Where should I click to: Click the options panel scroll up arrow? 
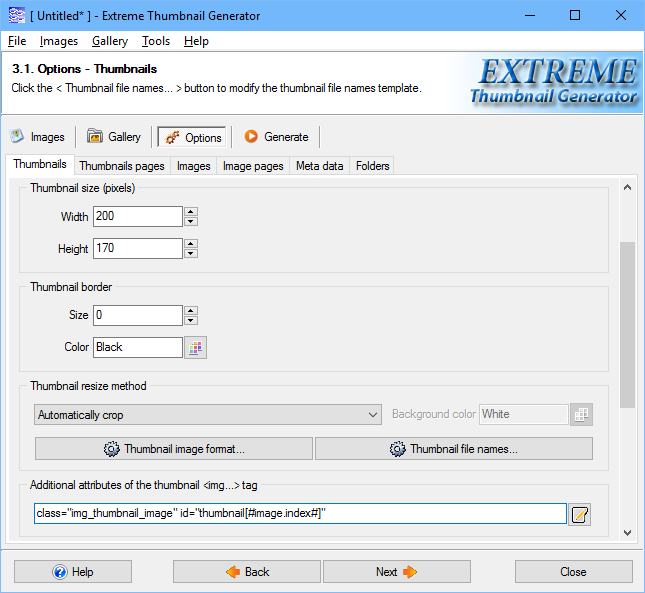627,188
